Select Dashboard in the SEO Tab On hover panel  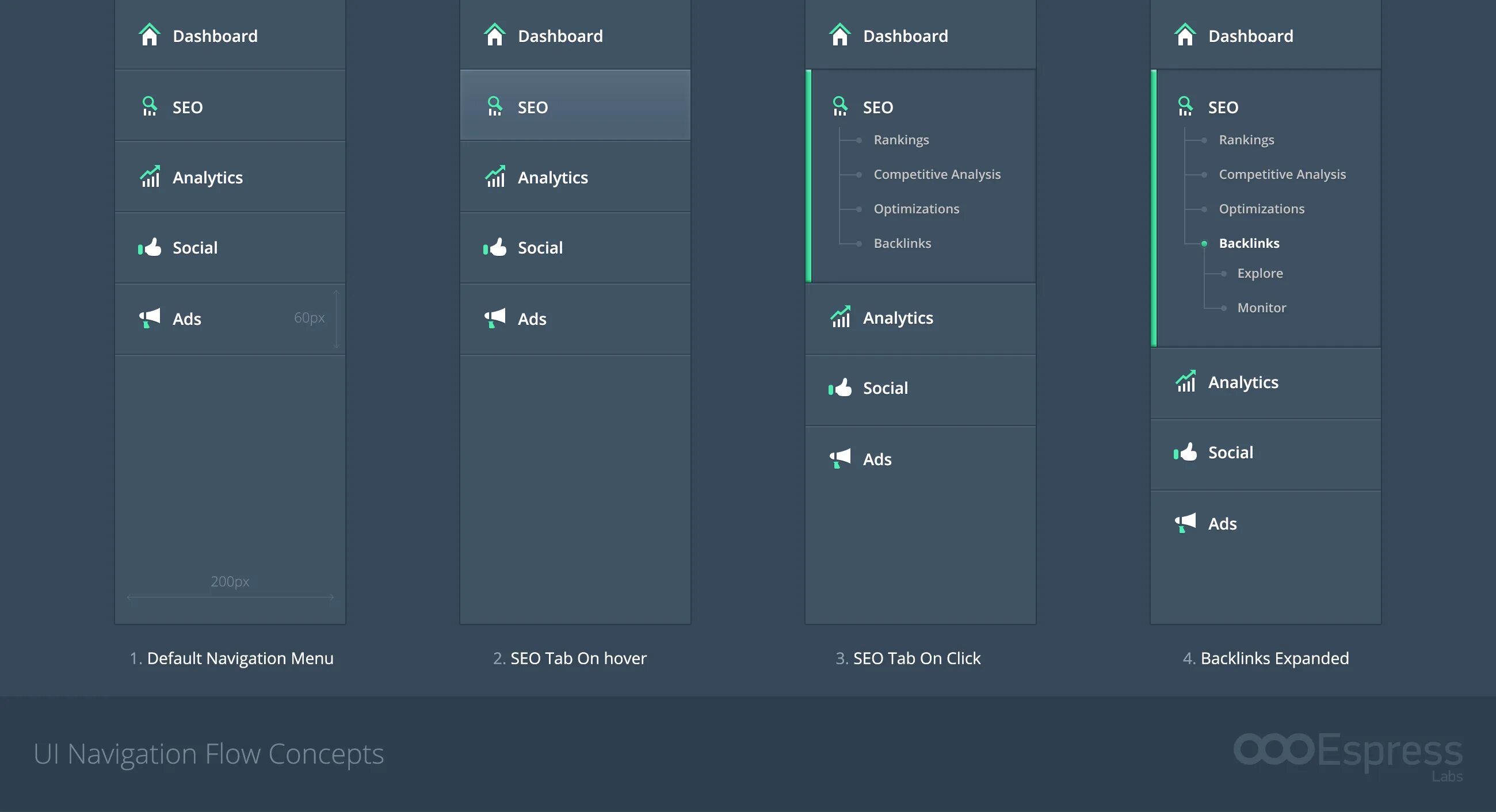pos(560,36)
